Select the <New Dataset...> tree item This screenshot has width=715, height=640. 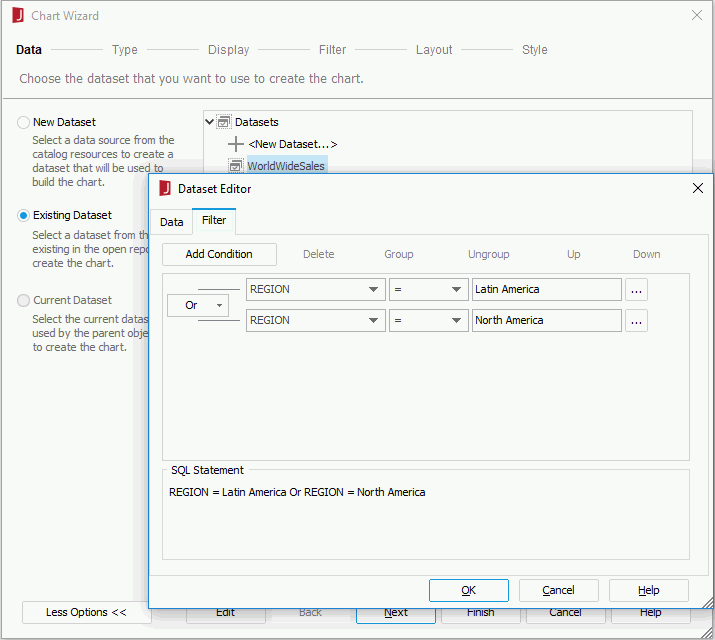(293, 144)
